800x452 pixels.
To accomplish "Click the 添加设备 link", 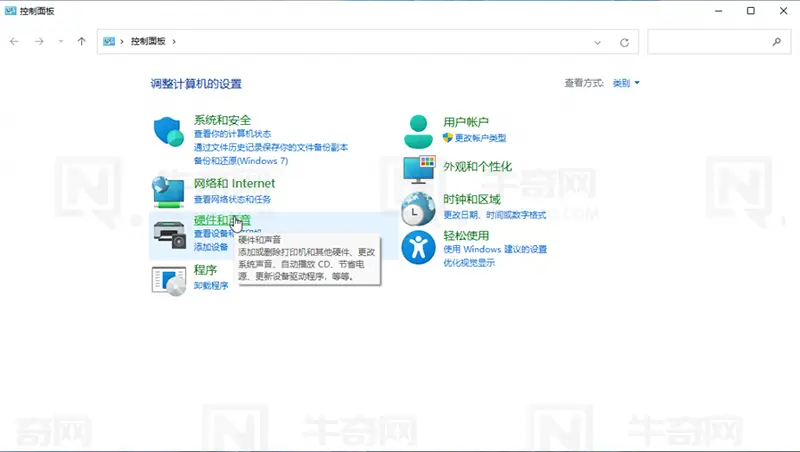I will click(x=211, y=247).
